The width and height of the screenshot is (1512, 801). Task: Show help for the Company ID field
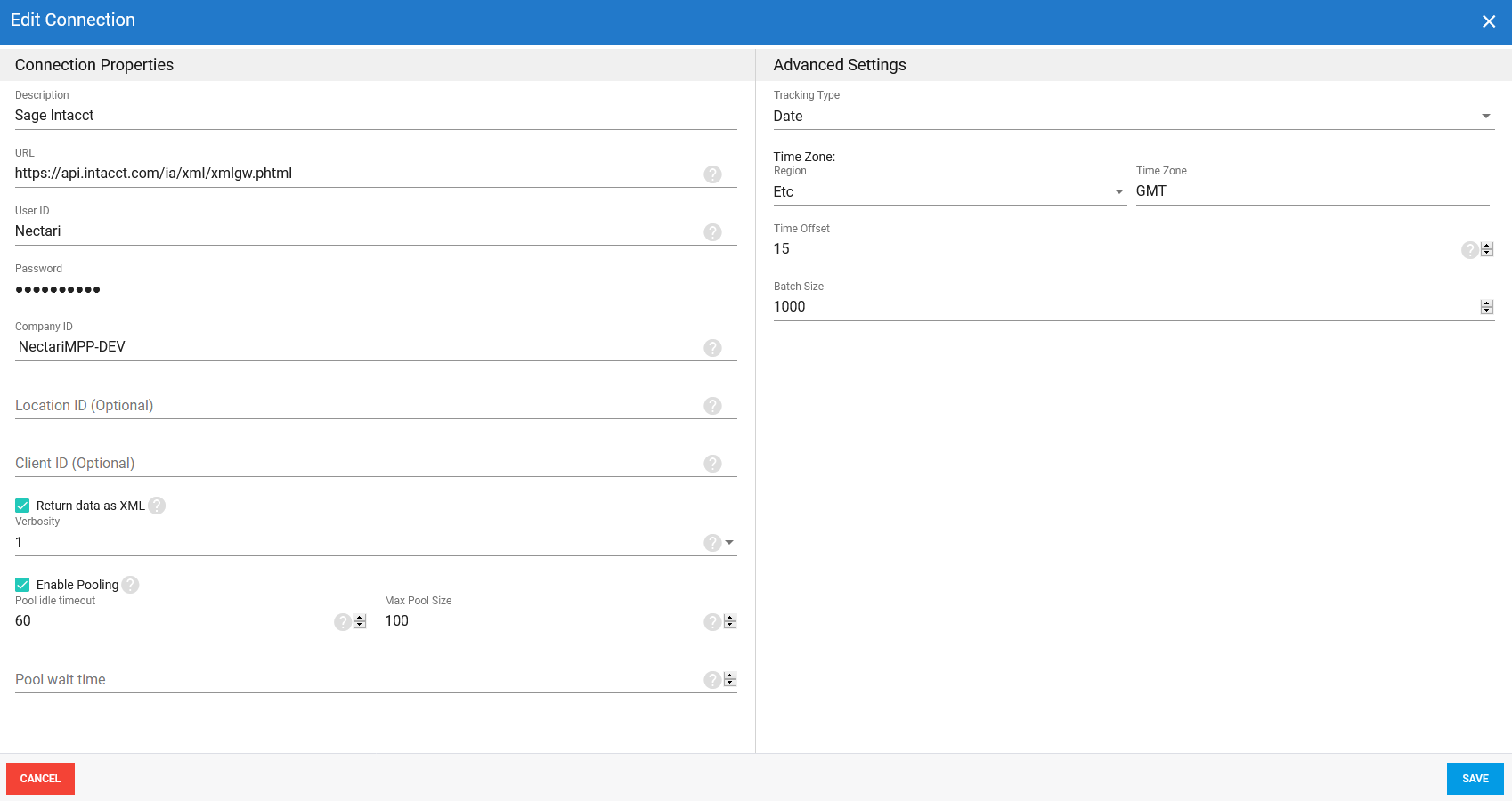point(712,348)
